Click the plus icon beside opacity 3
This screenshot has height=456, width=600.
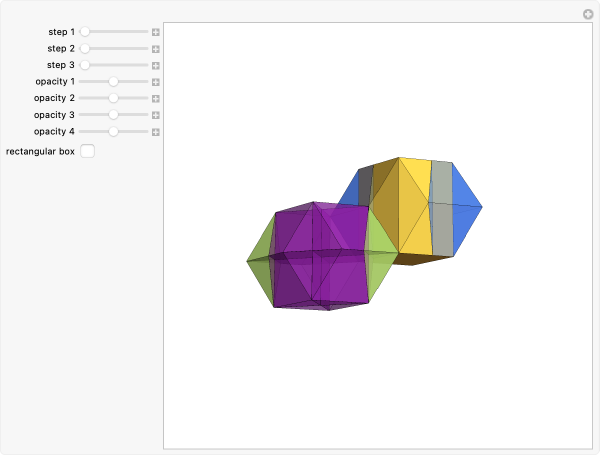click(x=156, y=115)
